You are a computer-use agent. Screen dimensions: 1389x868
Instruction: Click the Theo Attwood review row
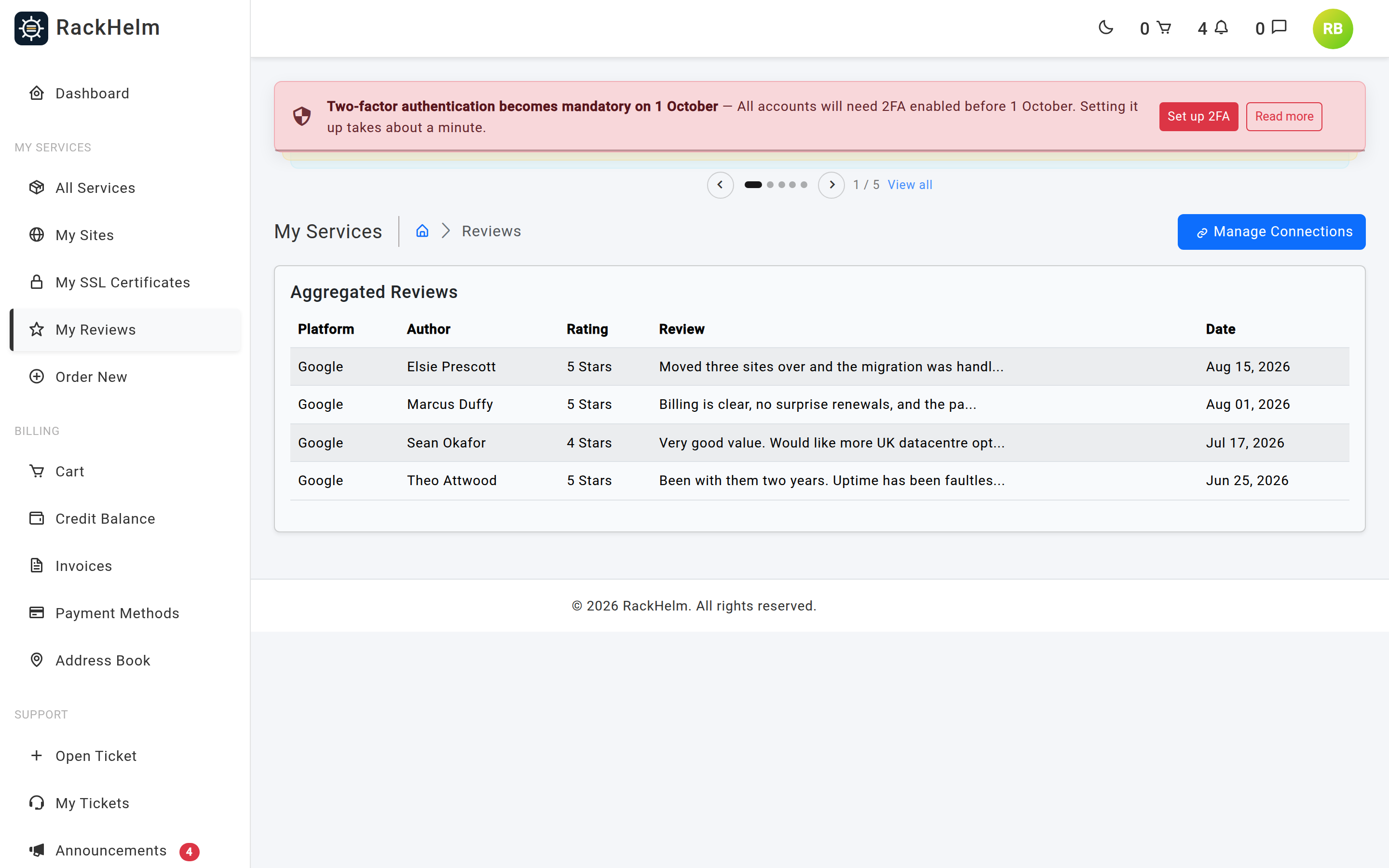coord(819,480)
